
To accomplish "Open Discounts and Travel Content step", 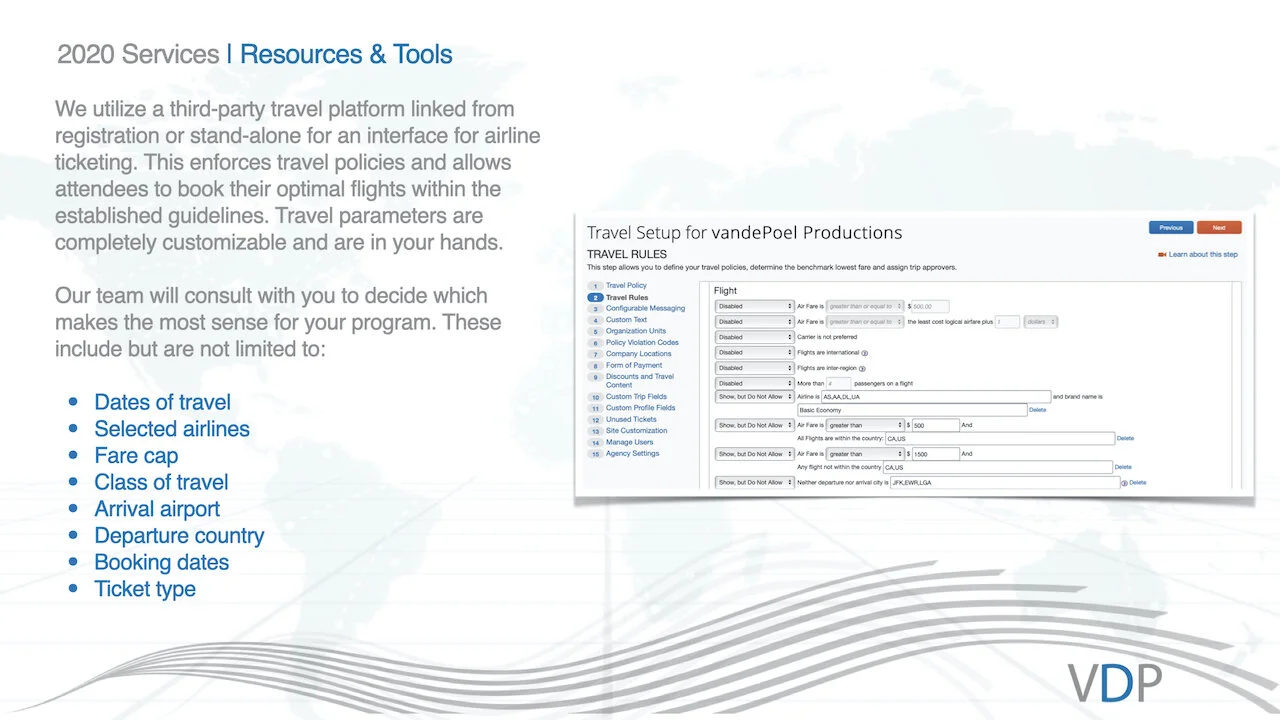I will click(x=640, y=380).
